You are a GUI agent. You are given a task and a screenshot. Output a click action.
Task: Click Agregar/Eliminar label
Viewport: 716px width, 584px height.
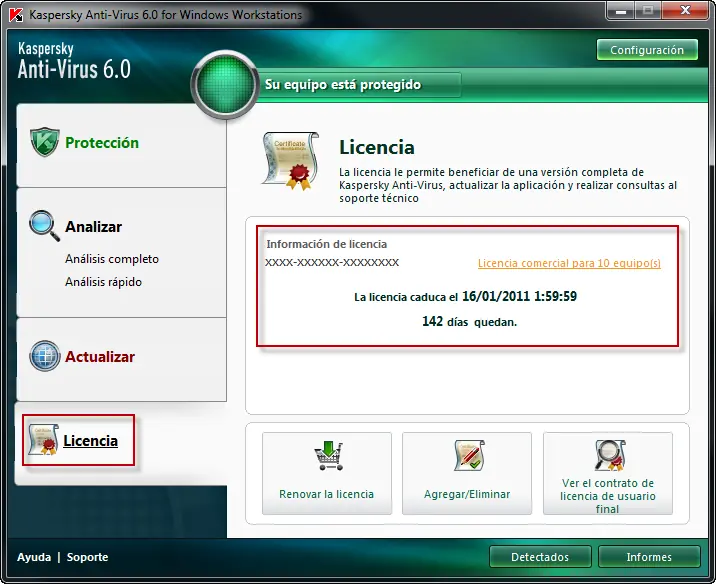click(x=467, y=494)
